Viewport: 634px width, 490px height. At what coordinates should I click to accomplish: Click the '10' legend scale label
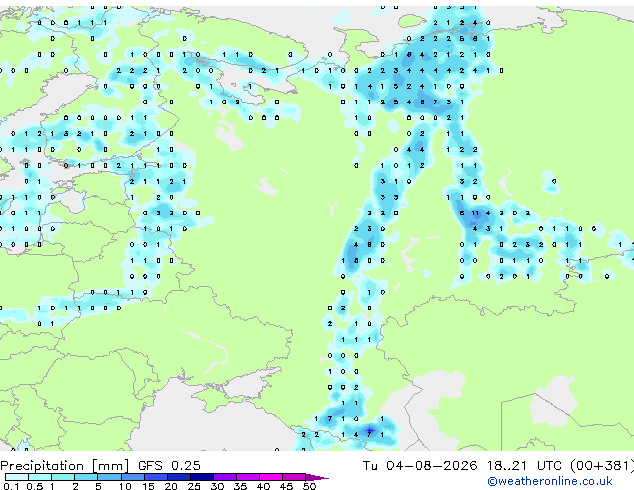pos(125,486)
